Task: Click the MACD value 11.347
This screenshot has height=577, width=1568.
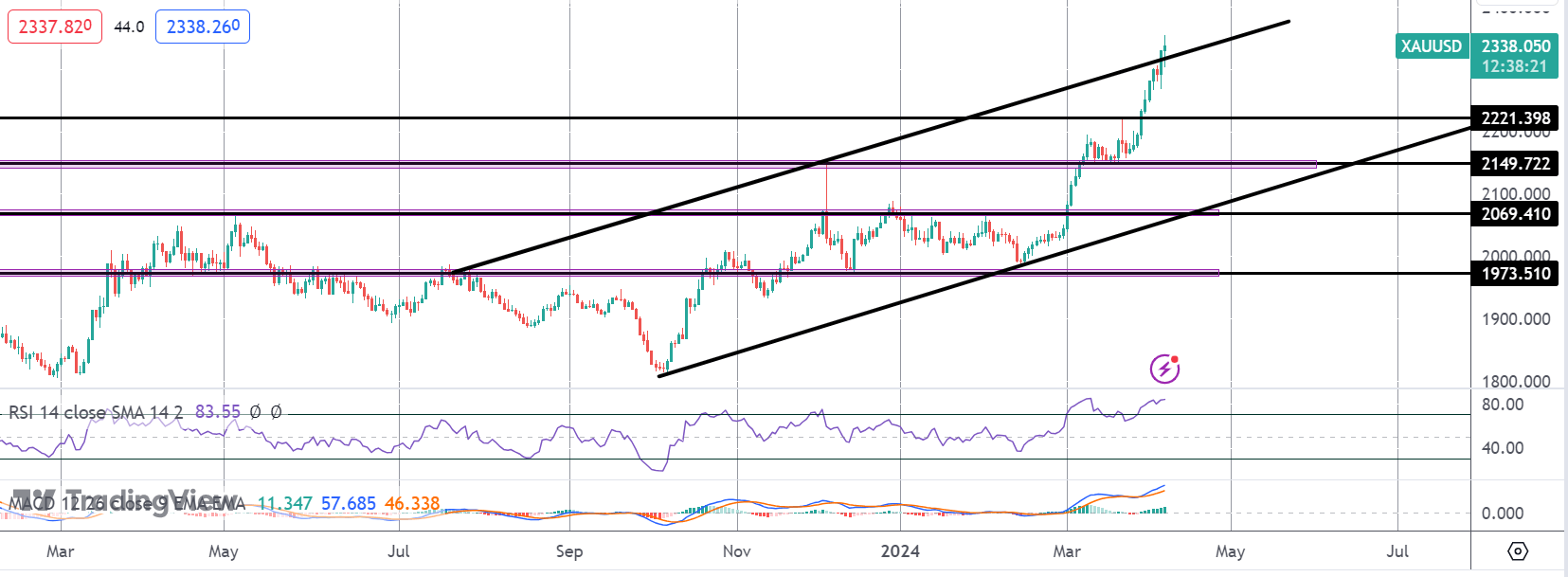Action: 284,503
